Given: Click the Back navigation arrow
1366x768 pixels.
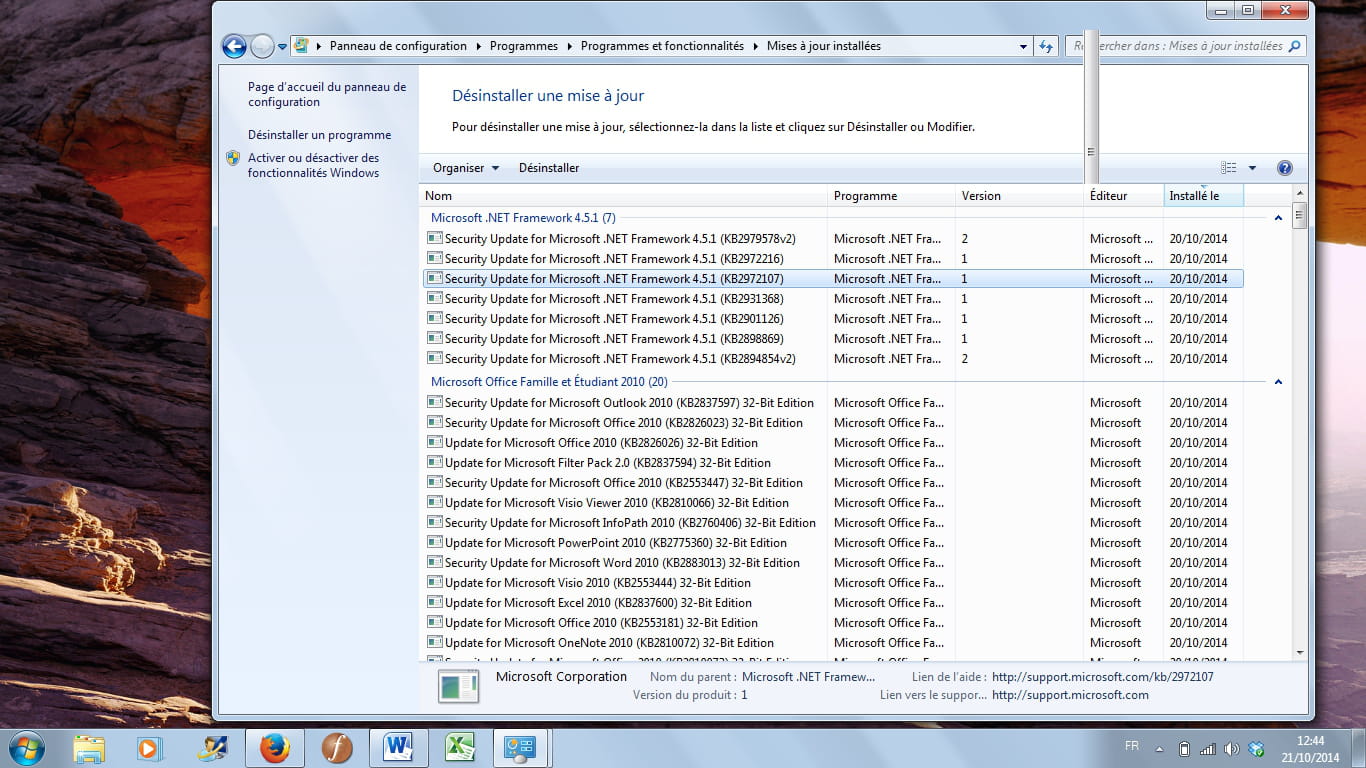Looking at the screenshot, I should (234, 46).
